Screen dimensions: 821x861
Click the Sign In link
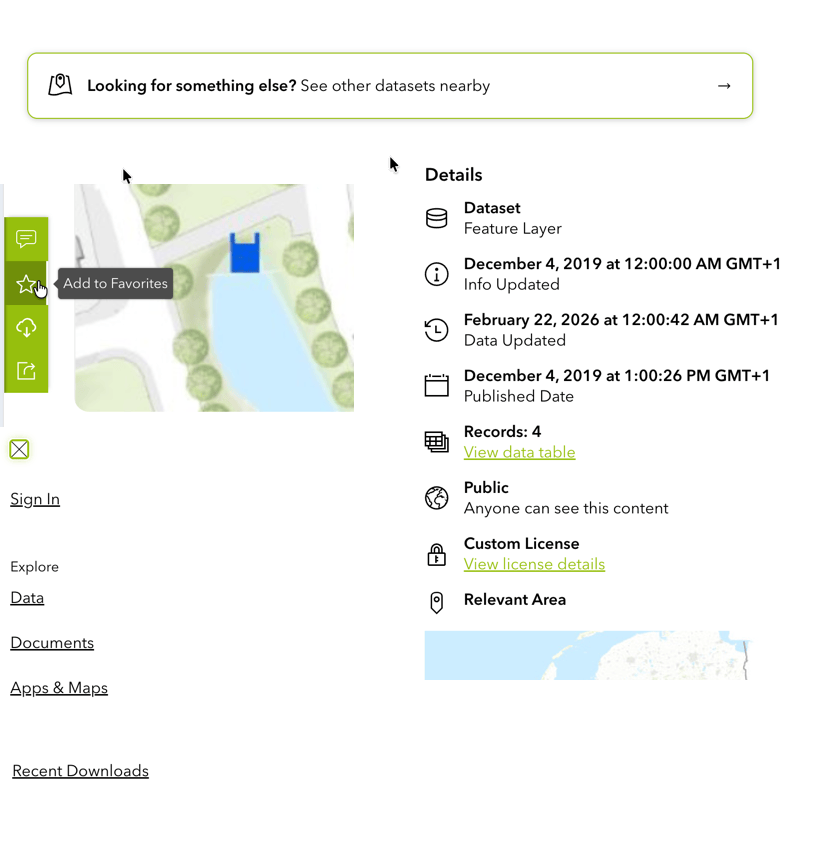tap(35, 499)
